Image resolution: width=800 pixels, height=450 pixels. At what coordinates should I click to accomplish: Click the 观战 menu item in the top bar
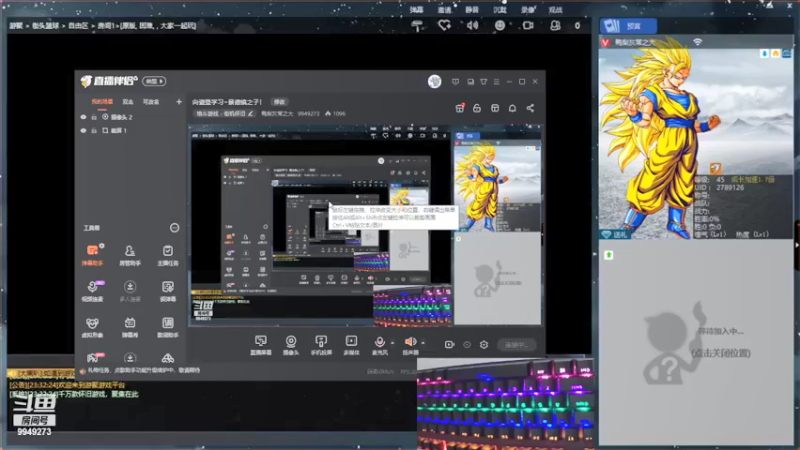(x=555, y=10)
